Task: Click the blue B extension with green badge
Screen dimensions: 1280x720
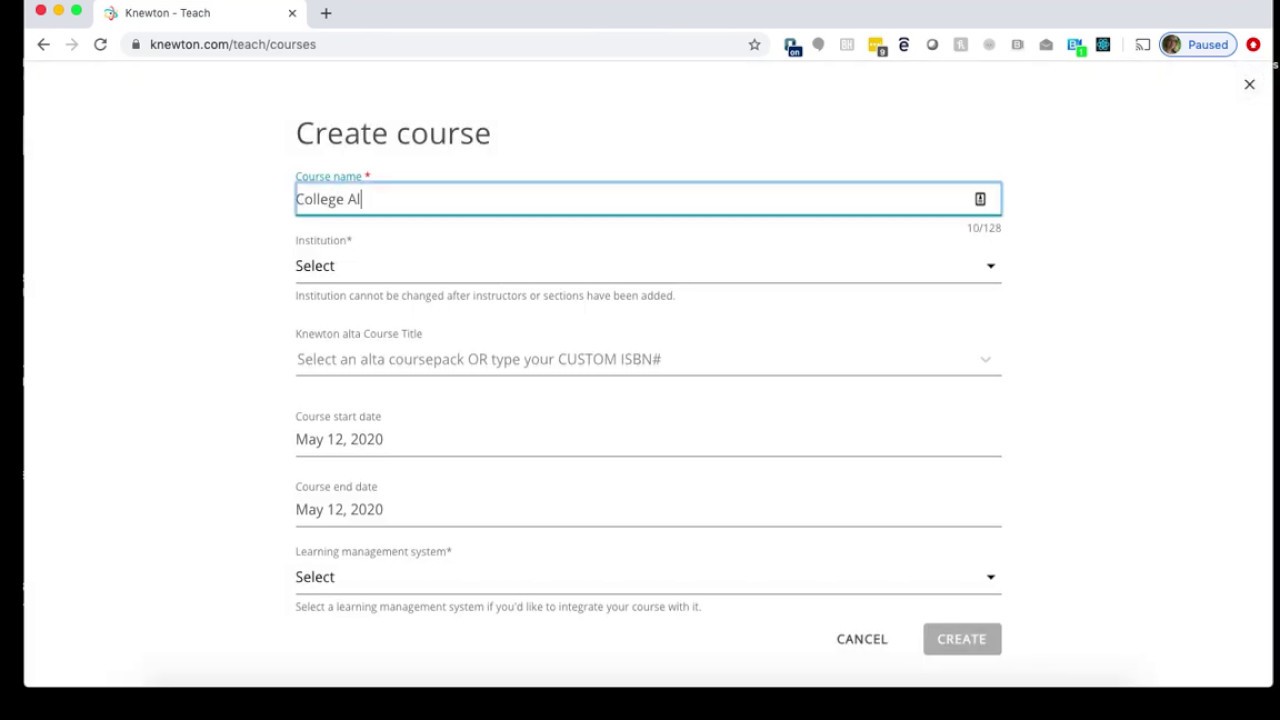Action: [x=1076, y=45]
